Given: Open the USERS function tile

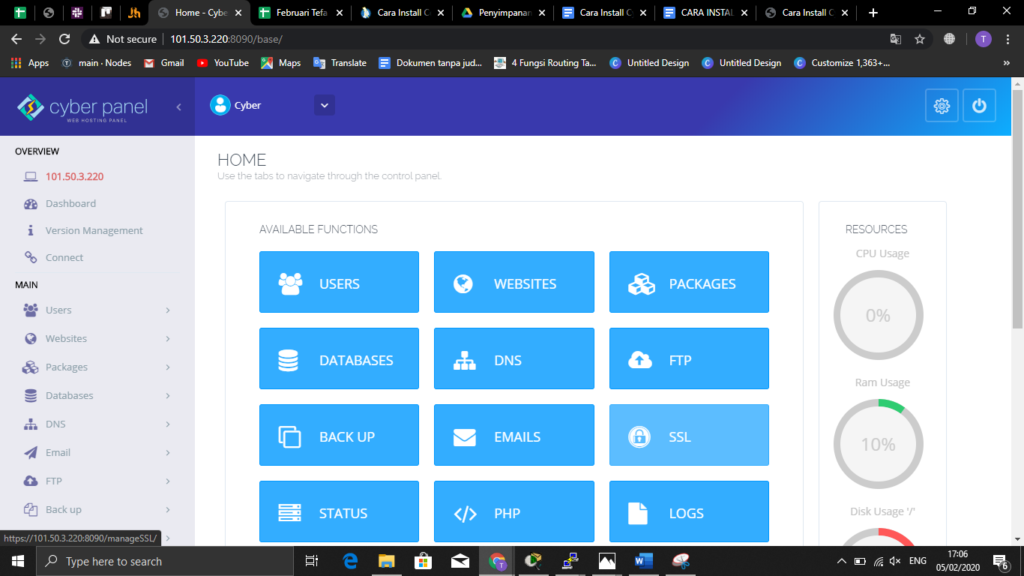Looking at the screenshot, I should tap(339, 282).
